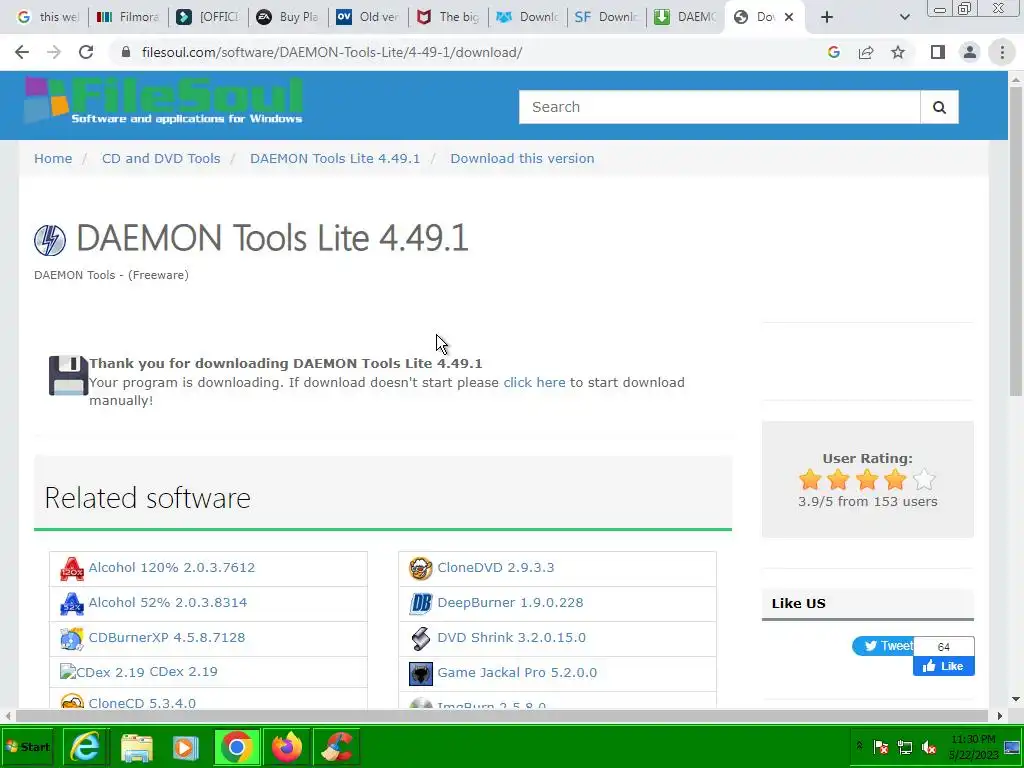Image resolution: width=1024 pixels, height=768 pixels.
Task: Open the CDBurnerXP 4.5.8.7128 link
Action: pyautogui.click(x=167, y=637)
